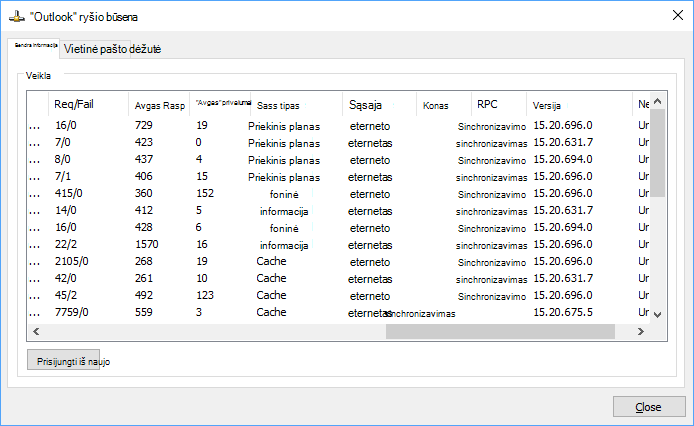
Task: Click the 8/0 Req/Fail cell
Action: point(63,159)
